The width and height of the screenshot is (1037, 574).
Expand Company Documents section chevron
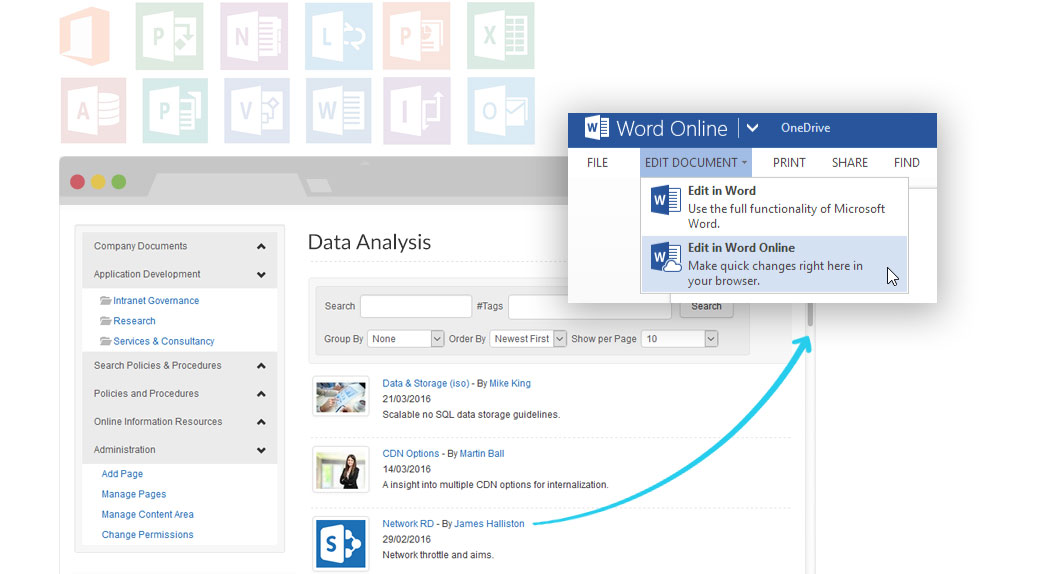(261, 247)
